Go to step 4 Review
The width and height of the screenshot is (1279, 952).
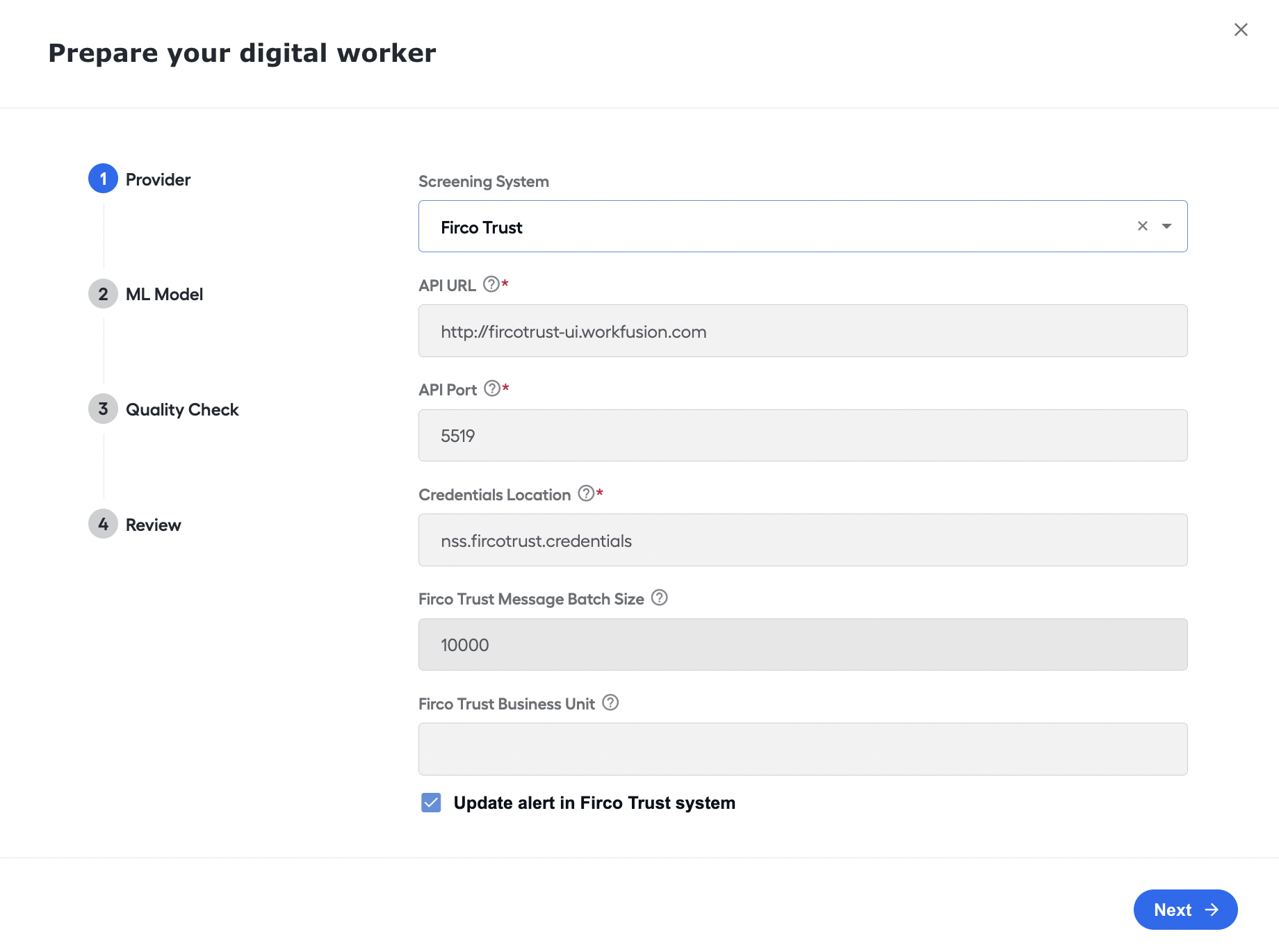(x=135, y=525)
